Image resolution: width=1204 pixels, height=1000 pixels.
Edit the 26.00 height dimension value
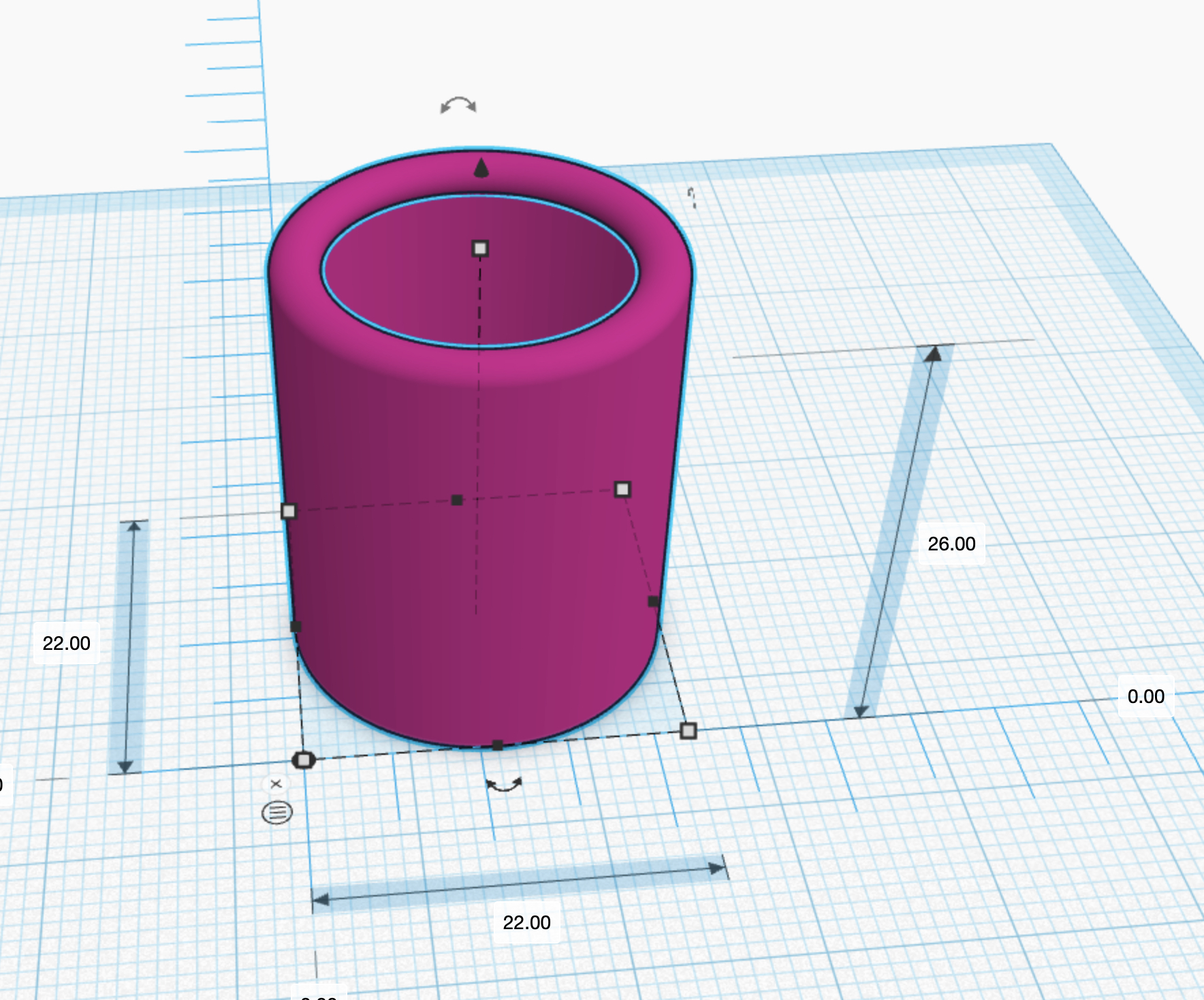tap(951, 544)
